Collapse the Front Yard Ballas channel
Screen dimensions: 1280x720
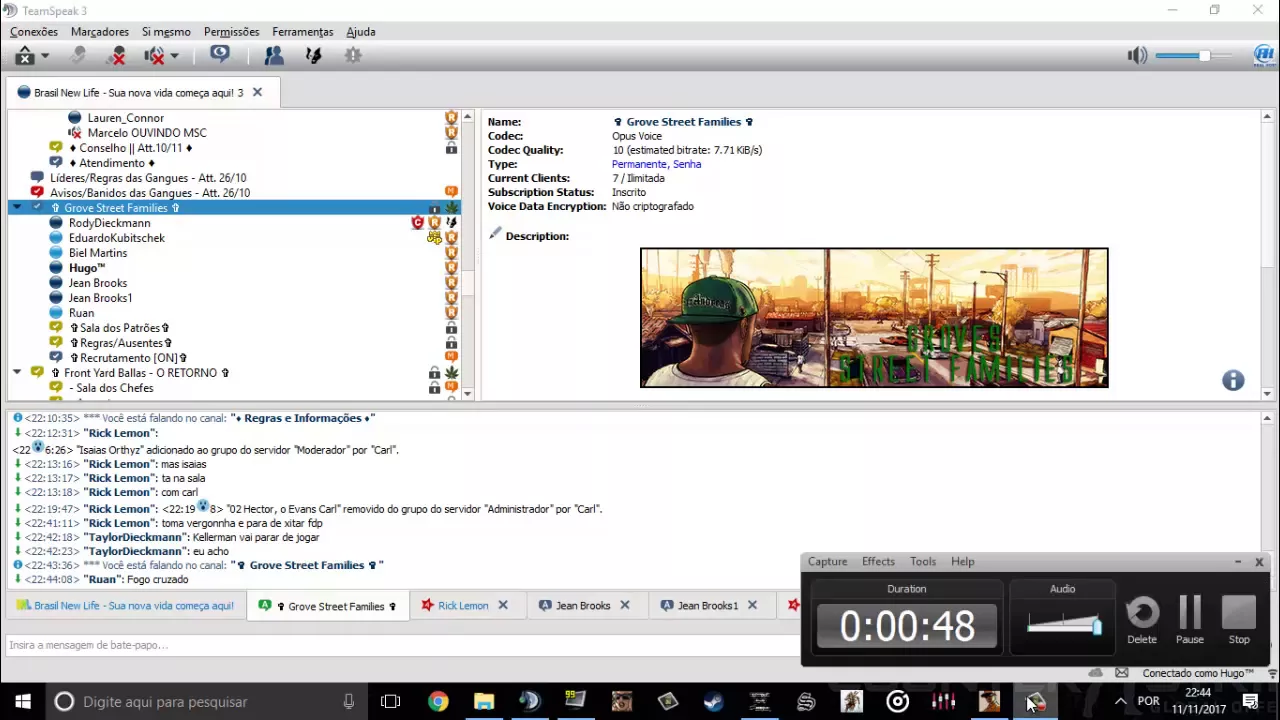click(17, 373)
